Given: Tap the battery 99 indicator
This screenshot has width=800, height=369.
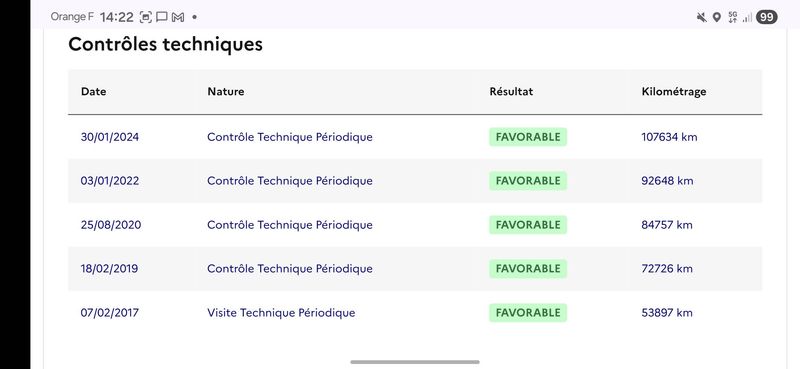Looking at the screenshot, I should (x=766, y=17).
